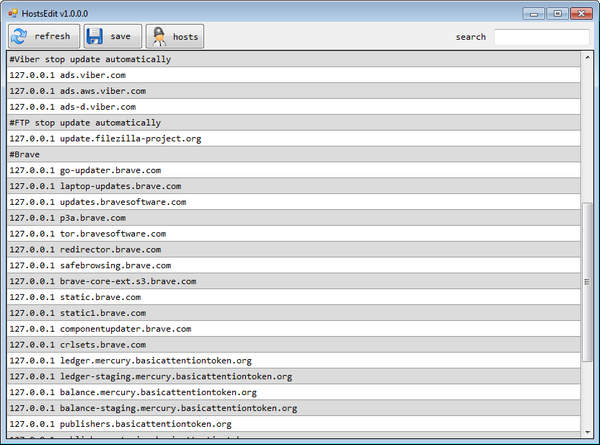Image resolution: width=600 pixels, height=445 pixels.
Task: Click the hosts person icon
Action: click(x=159, y=36)
